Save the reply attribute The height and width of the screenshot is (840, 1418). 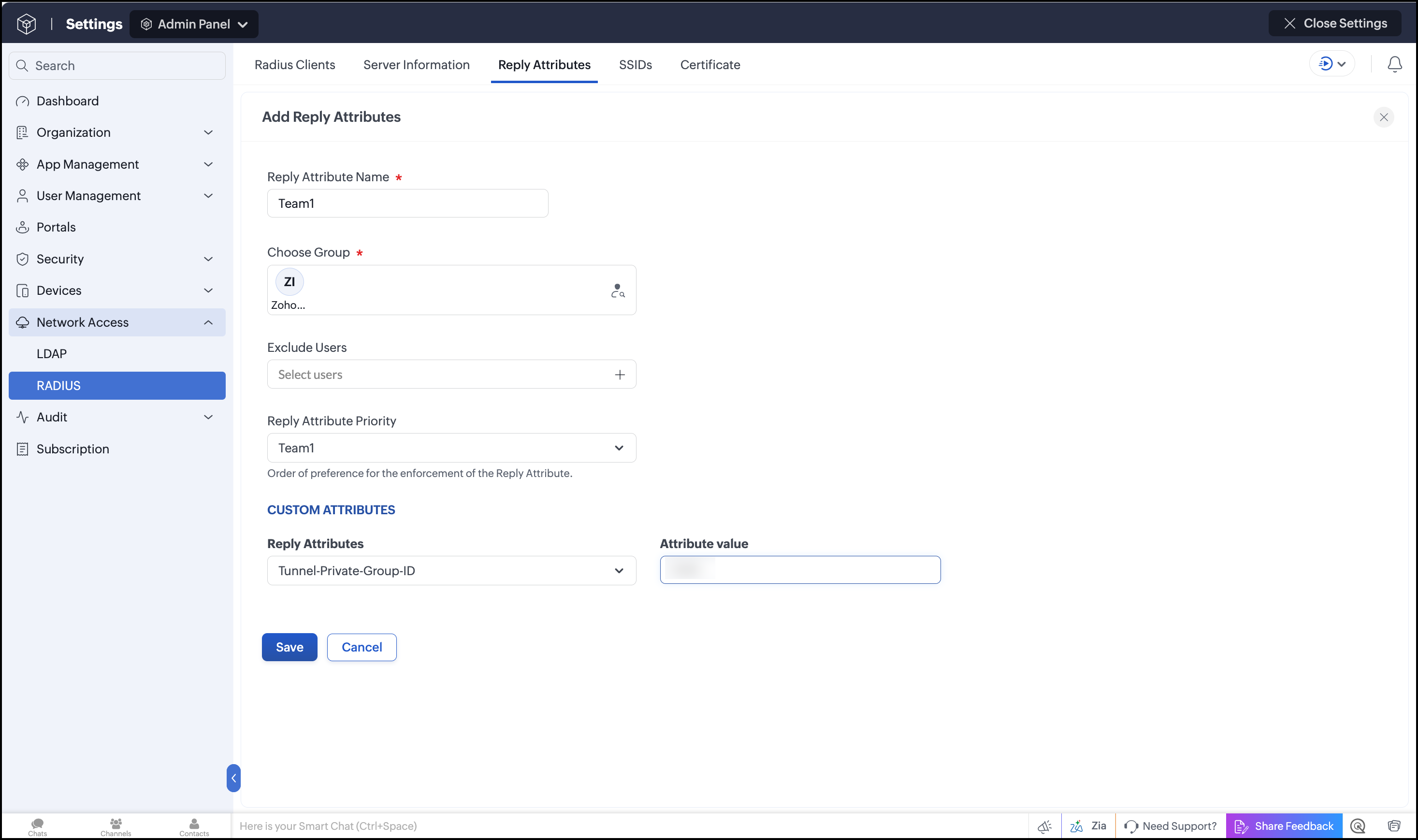[x=289, y=647]
